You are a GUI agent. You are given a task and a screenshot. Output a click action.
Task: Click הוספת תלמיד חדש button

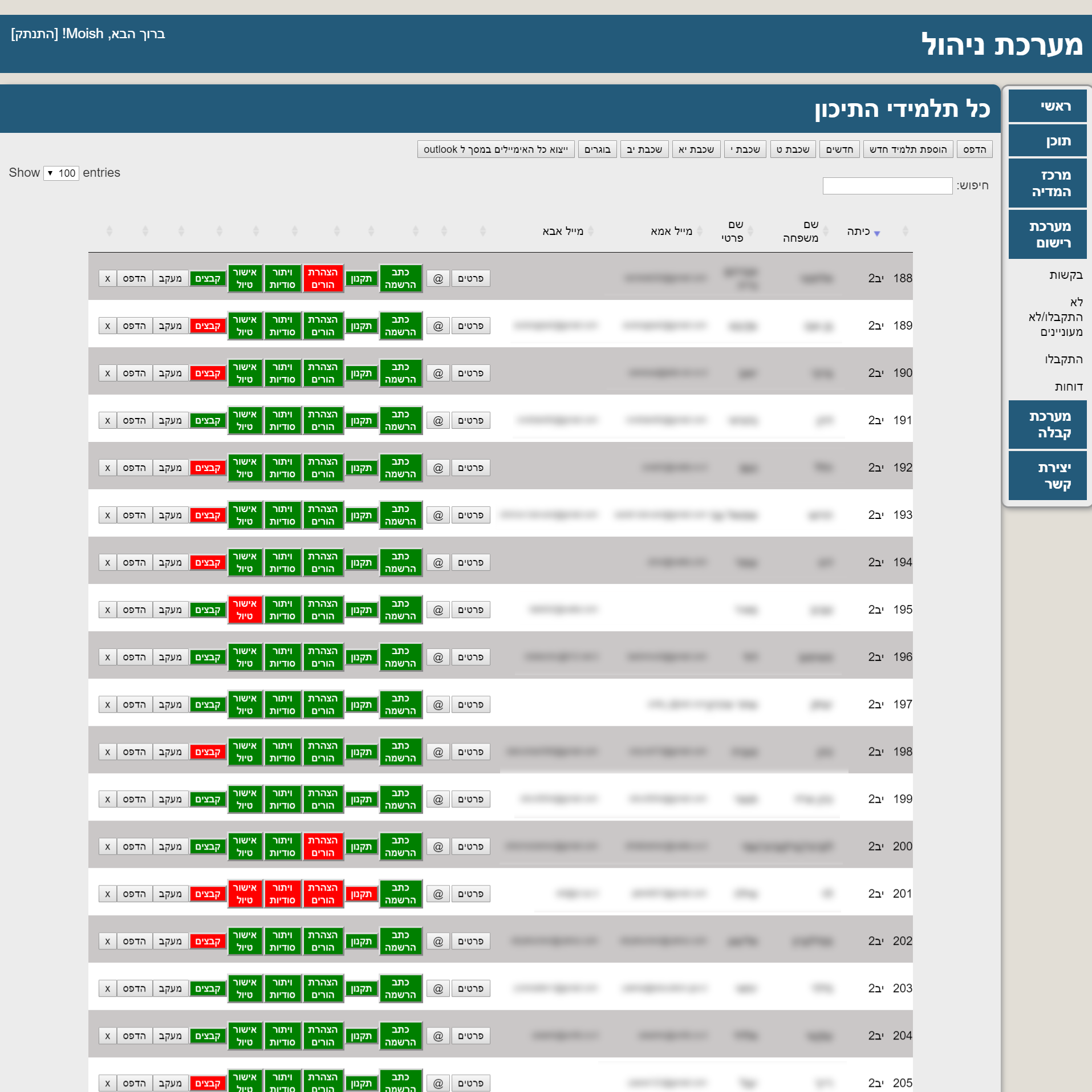coord(908,149)
